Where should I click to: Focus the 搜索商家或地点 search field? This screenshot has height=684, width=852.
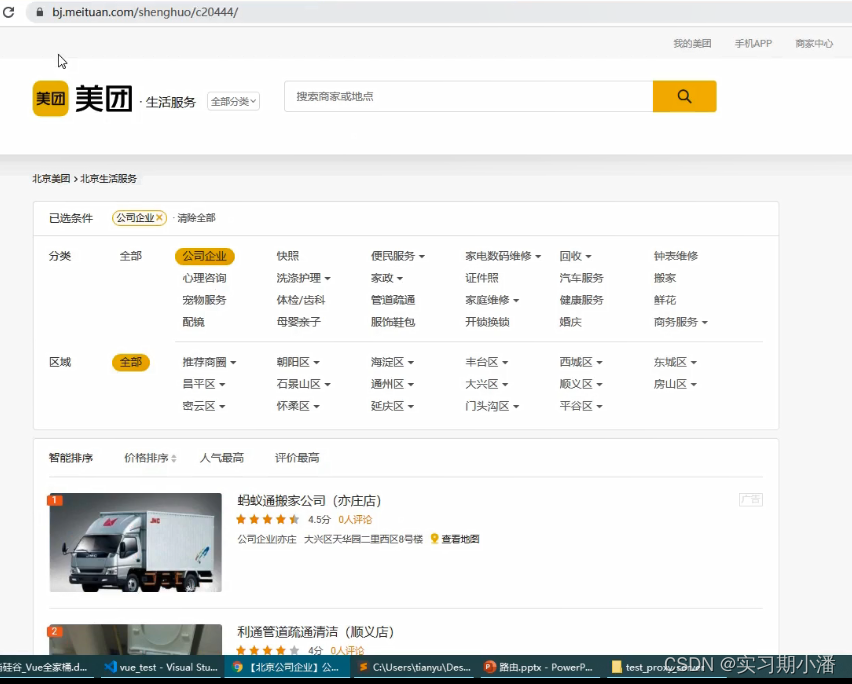[468, 96]
